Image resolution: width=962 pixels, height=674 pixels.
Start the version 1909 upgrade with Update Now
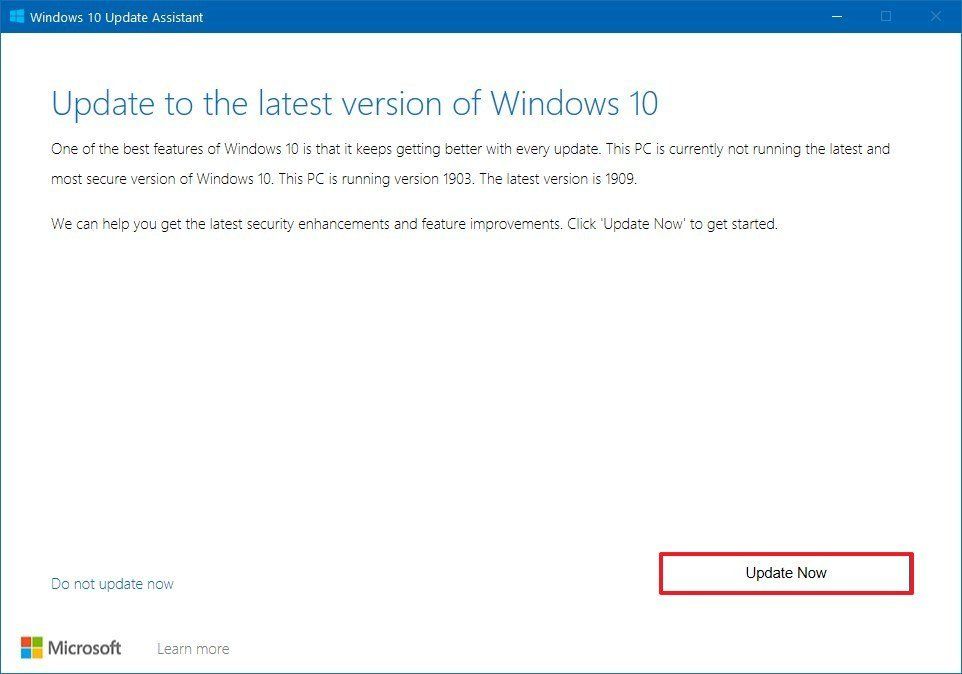[786, 573]
